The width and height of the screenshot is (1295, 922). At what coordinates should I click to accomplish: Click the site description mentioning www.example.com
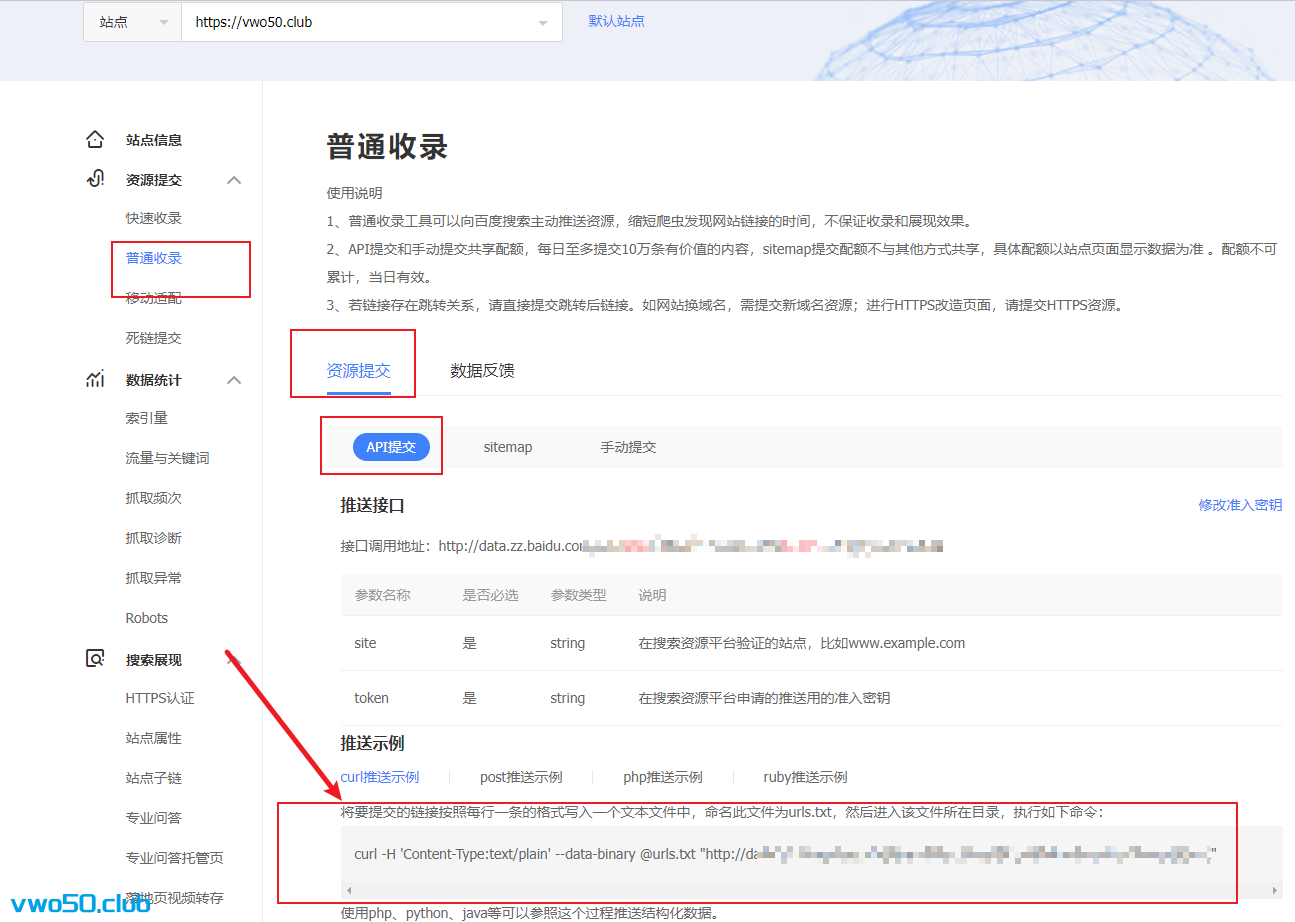coord(802,643)
